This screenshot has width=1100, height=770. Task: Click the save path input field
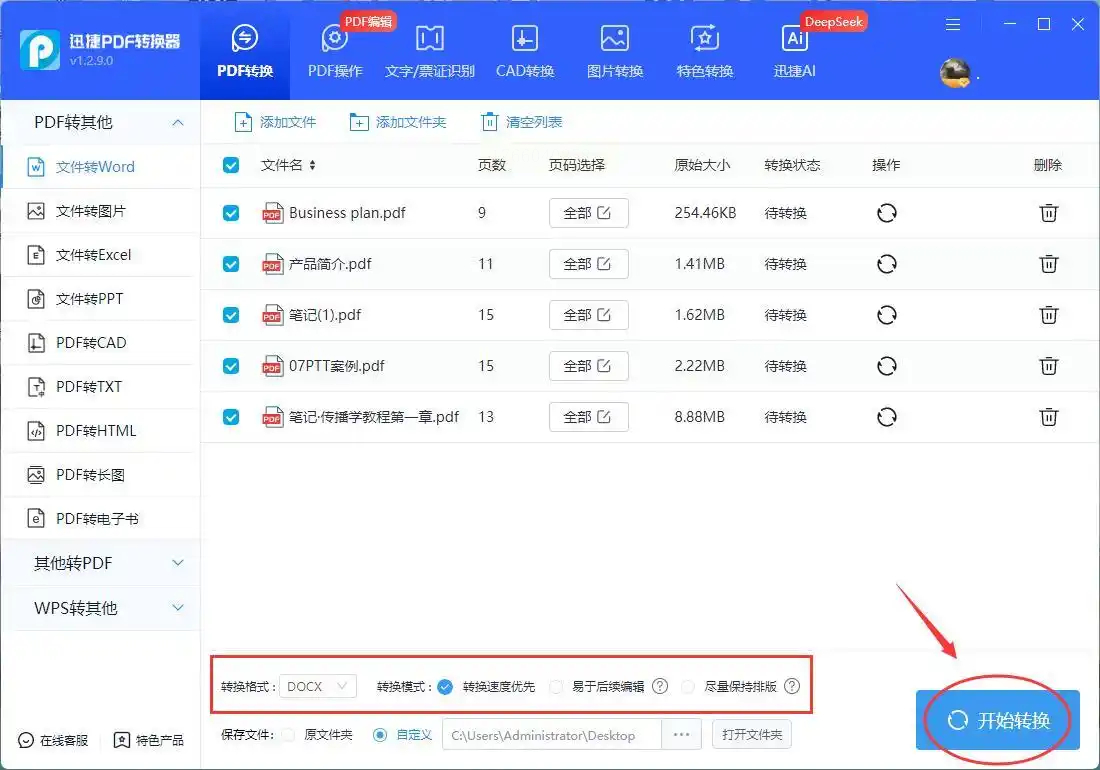[x=551, y=735]
